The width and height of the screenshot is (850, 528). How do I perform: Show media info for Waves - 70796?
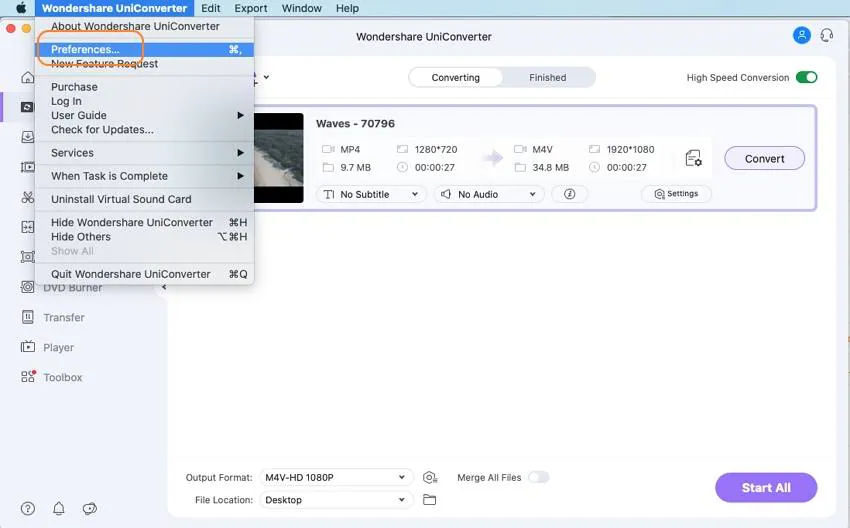click(x=569, y=194)
